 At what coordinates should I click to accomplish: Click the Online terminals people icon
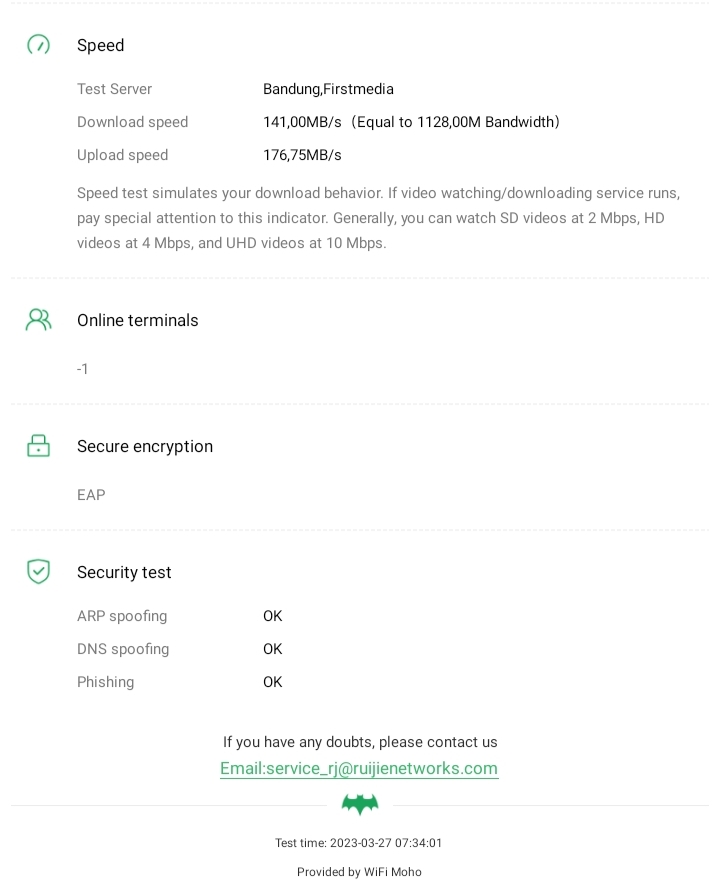click(x=38, y=320)
